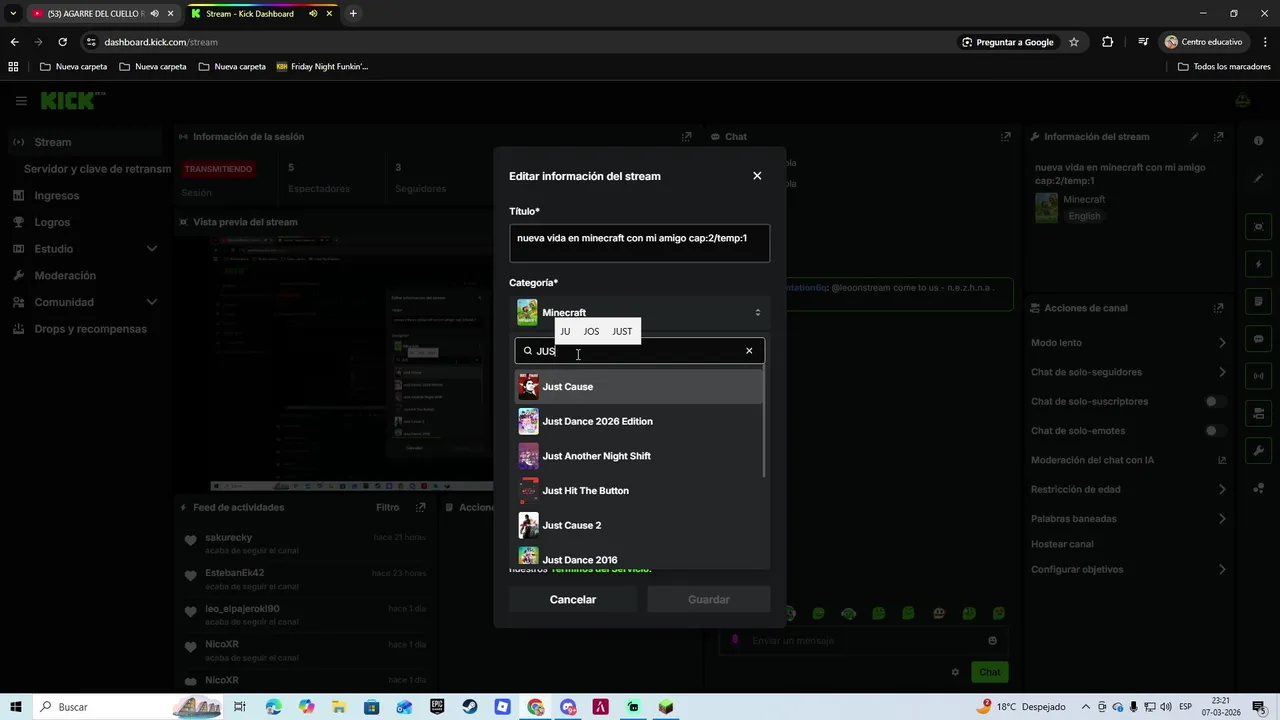This screenshot has height=720, width=1280.
Task: Click Hostear canal
Action: 1062,544
